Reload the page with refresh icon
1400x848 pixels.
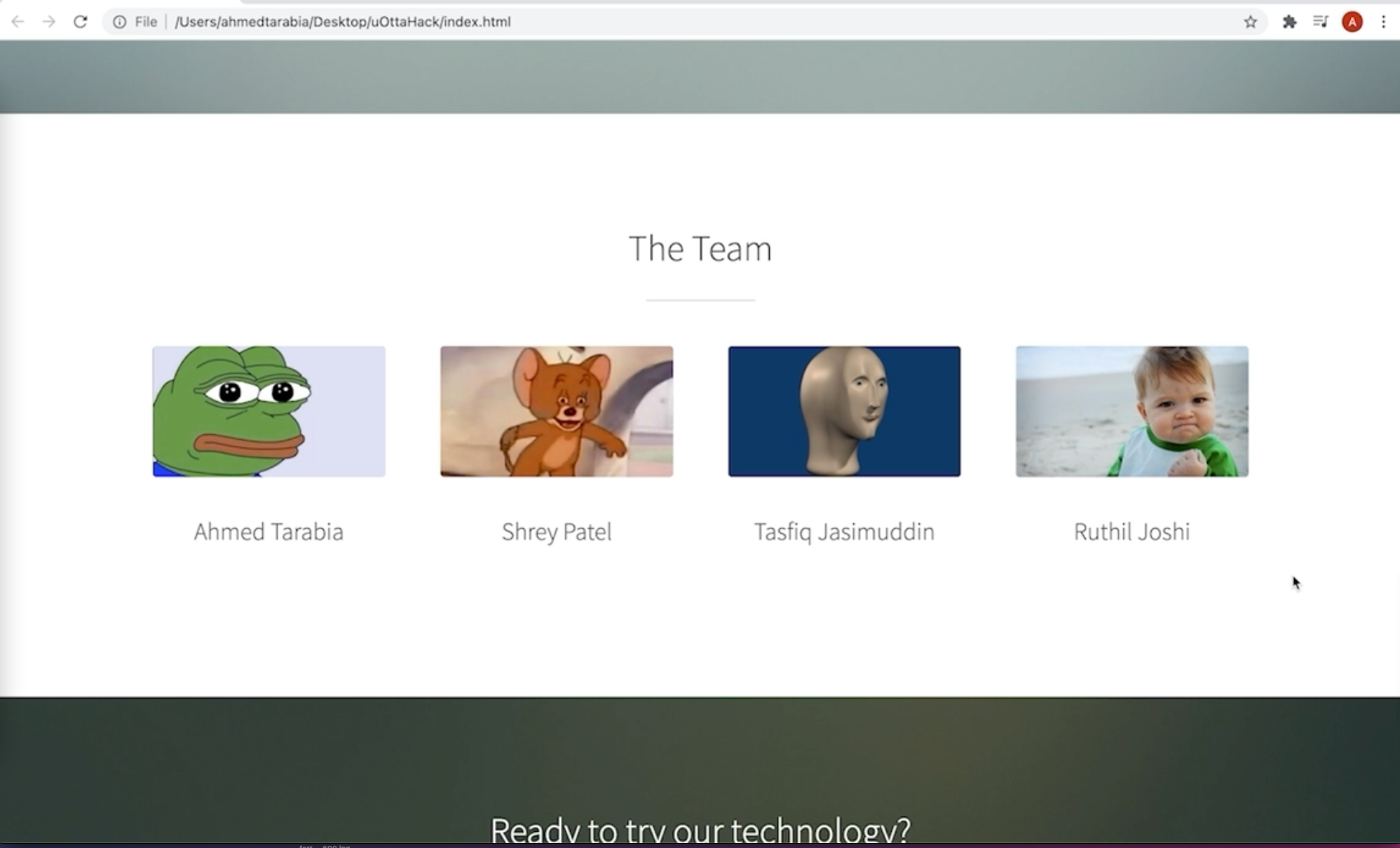81,22
